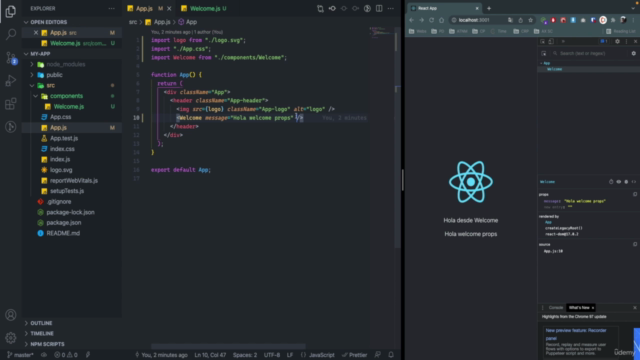Open setupTests.js in the file tree
The image size is (640, 360).
click(67, 191)
